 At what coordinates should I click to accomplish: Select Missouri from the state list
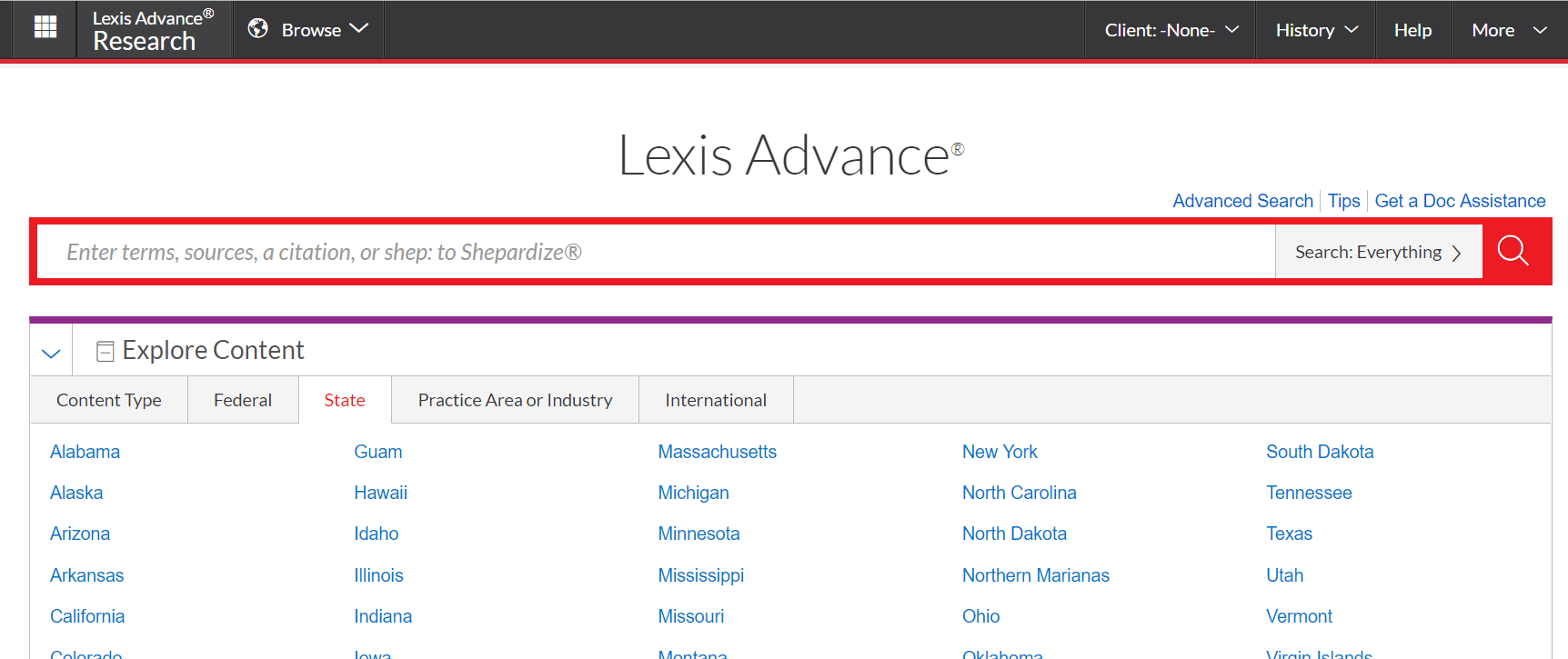pyautogui.click(x=690, y=616)
